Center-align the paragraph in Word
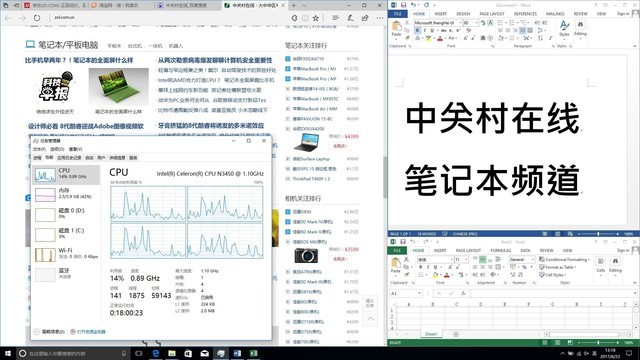The image size is (640, 360). tap(508, 31)
